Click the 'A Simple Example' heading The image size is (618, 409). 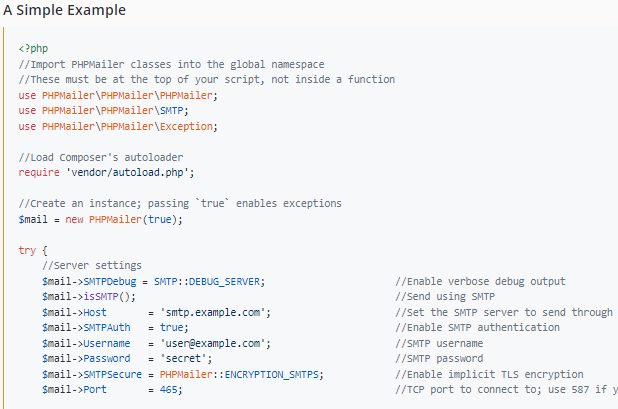tap(64, 10)
